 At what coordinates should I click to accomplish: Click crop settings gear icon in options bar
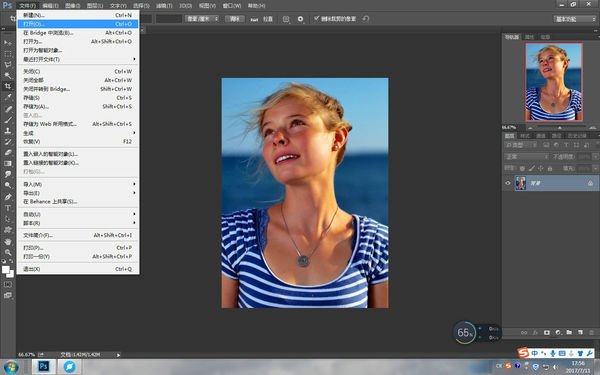pyautogui.click(x=300, y=19)
